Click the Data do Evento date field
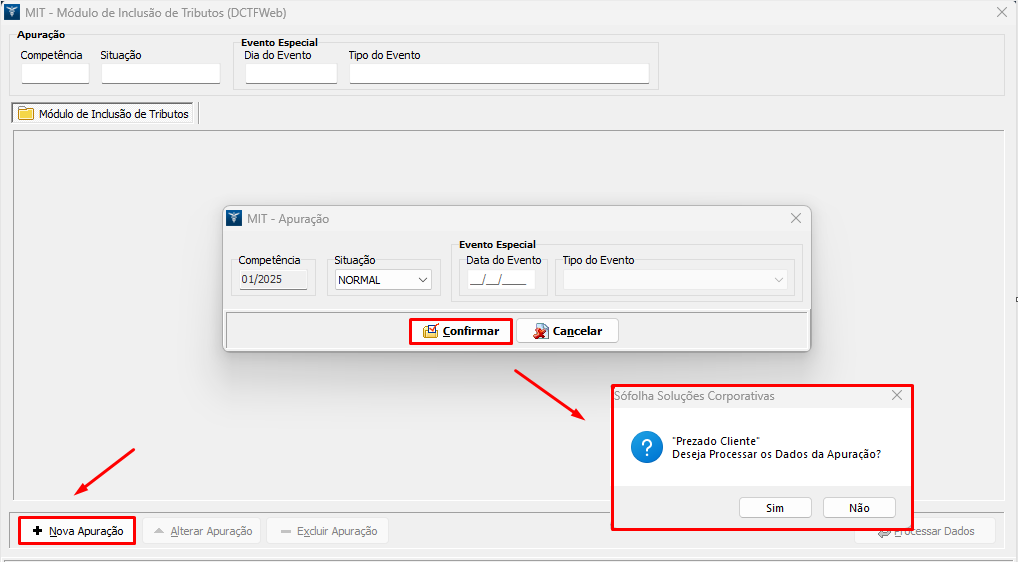The image size is (1018, 562). pos(500,280)
